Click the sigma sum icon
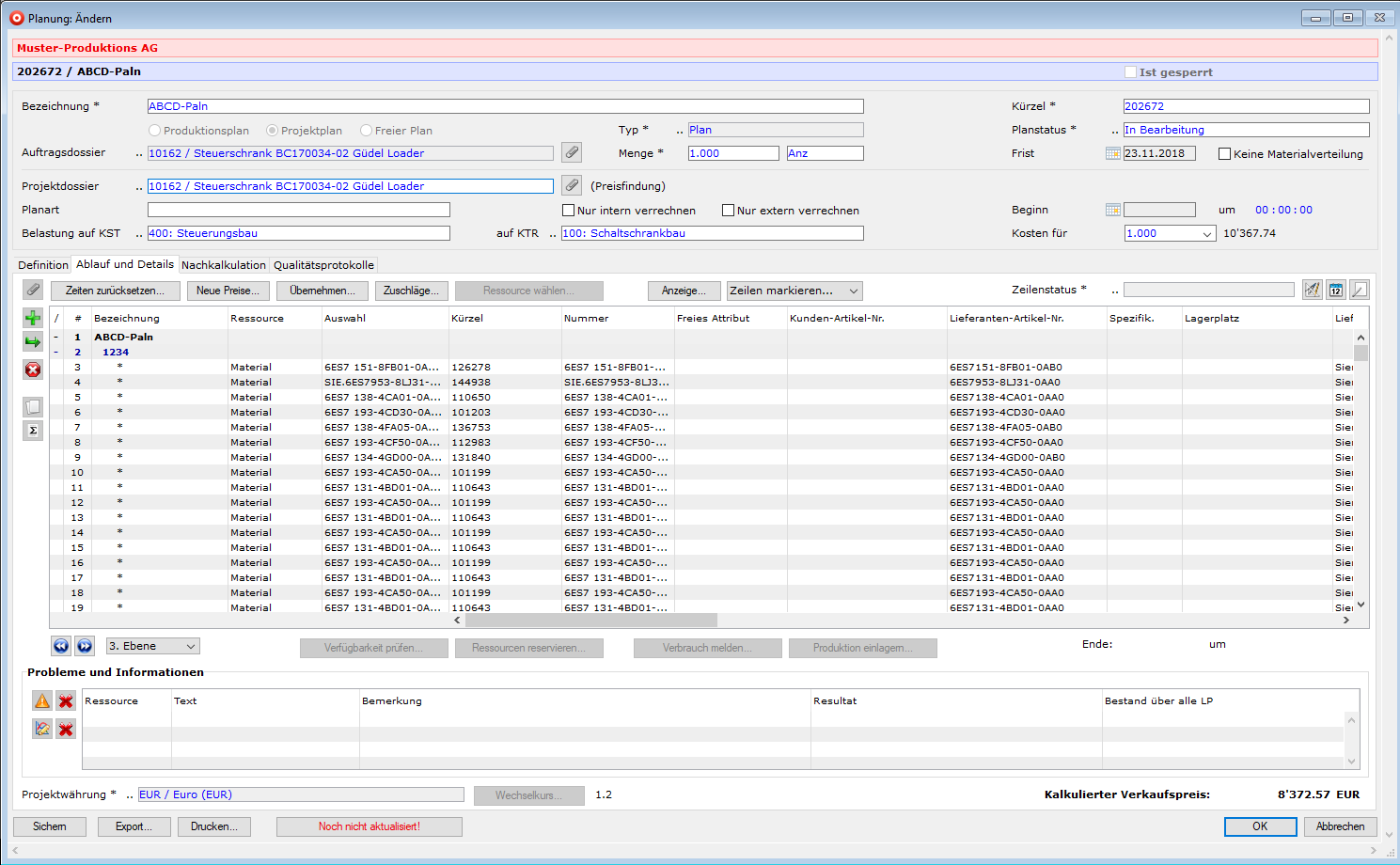Image resolution: width=1400 pixels, height=865 pixels. coord(33,431)
